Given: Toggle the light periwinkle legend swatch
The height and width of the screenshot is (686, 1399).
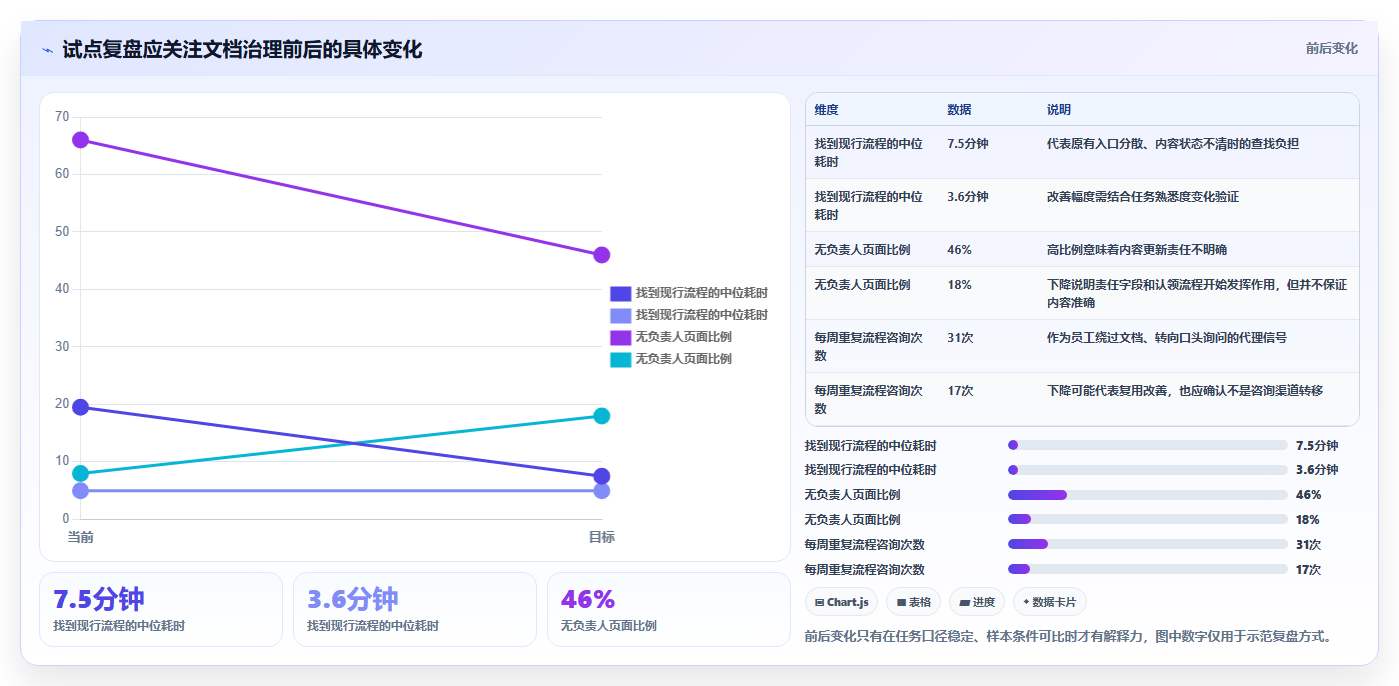Looking at the screenshot, I should point(621,315).
